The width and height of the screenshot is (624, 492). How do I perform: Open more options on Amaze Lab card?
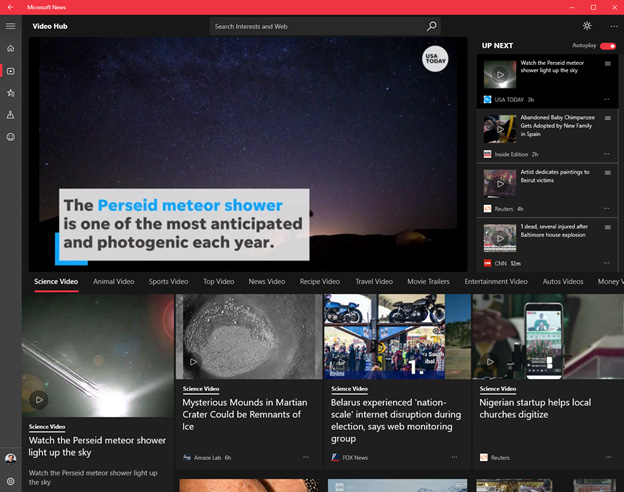[x=306, y=457]
